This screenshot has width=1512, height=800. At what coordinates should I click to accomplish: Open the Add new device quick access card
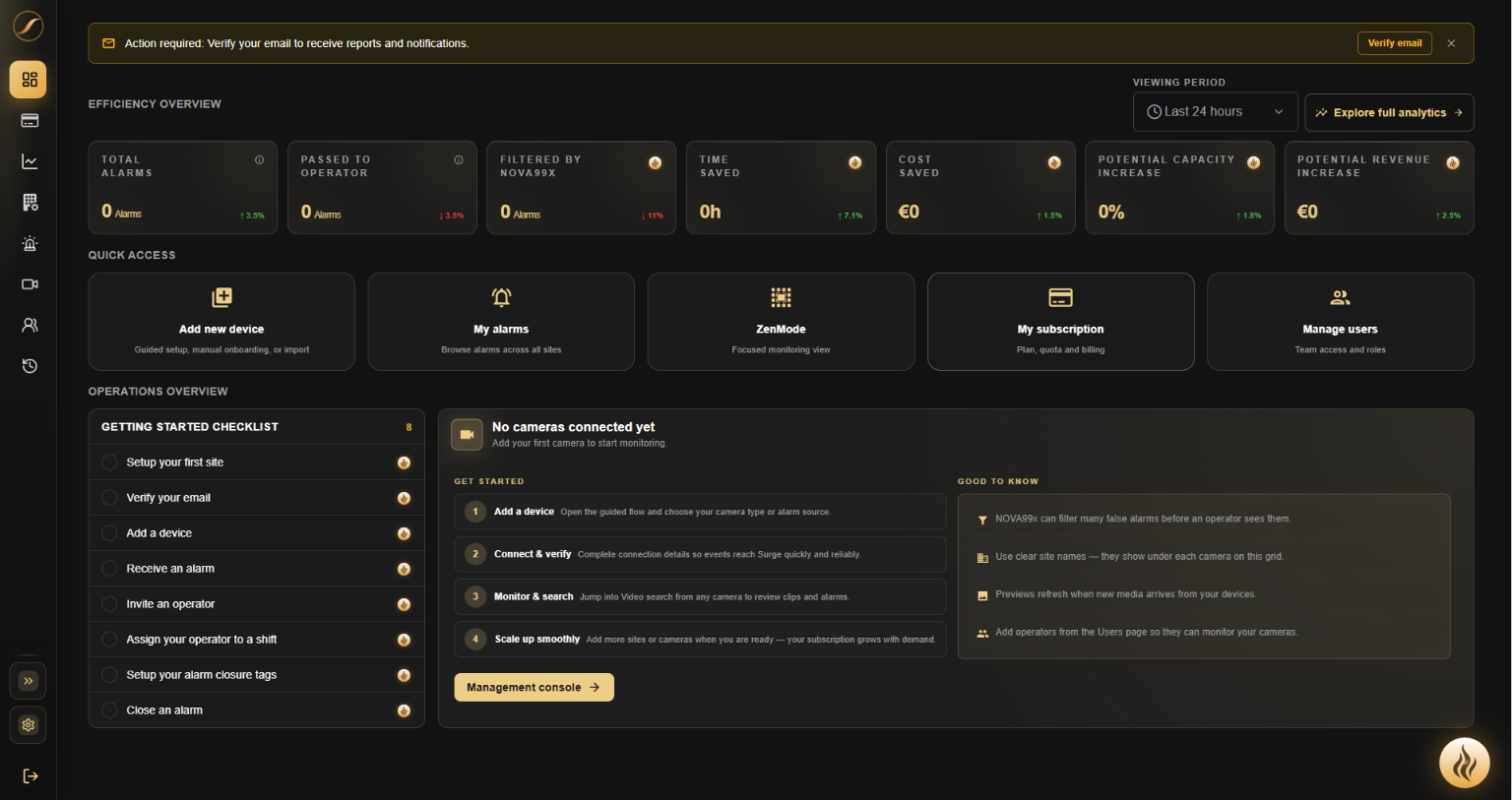[221, 322]
